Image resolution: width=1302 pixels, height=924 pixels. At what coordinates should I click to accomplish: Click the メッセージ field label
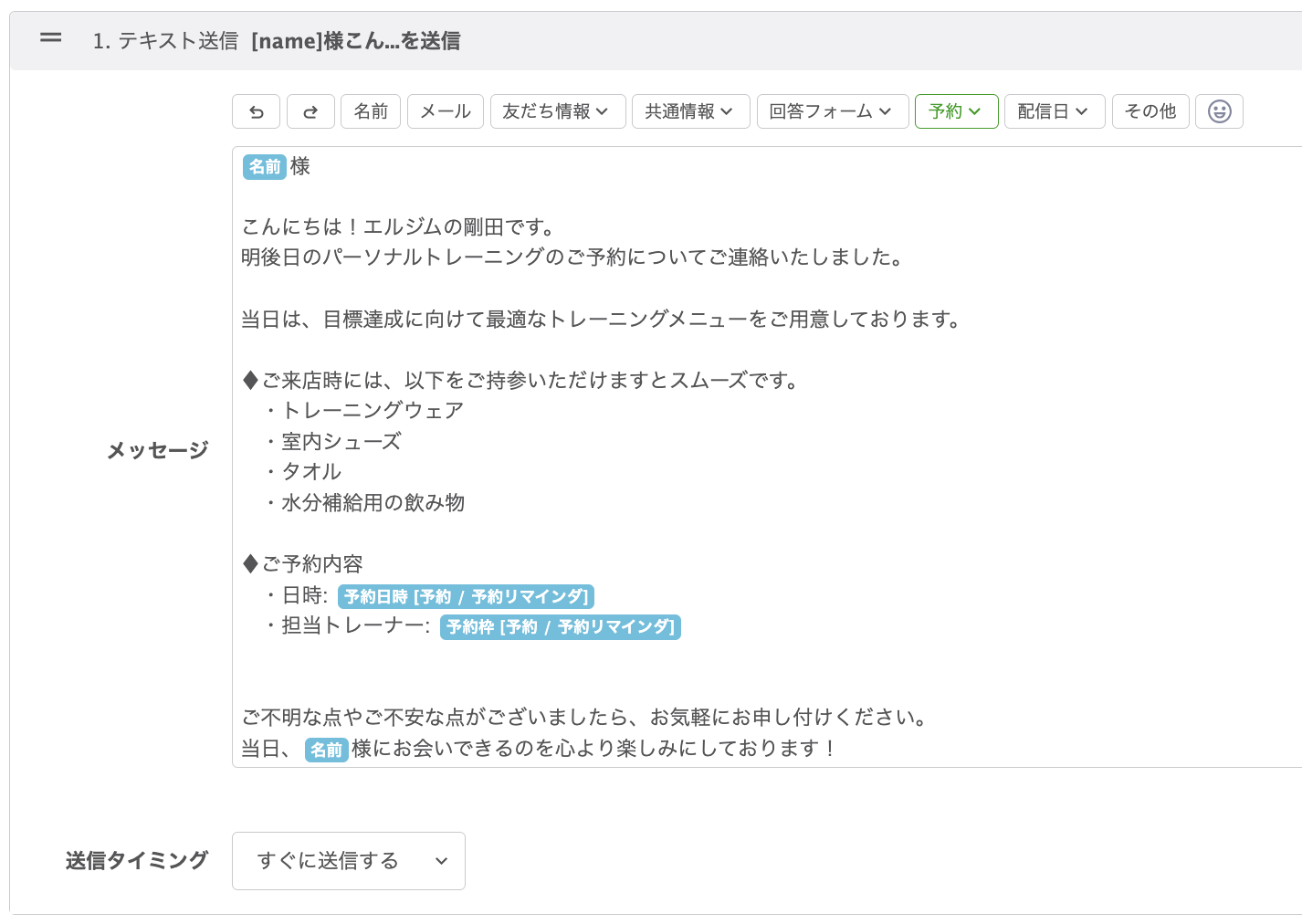[156, 449]
